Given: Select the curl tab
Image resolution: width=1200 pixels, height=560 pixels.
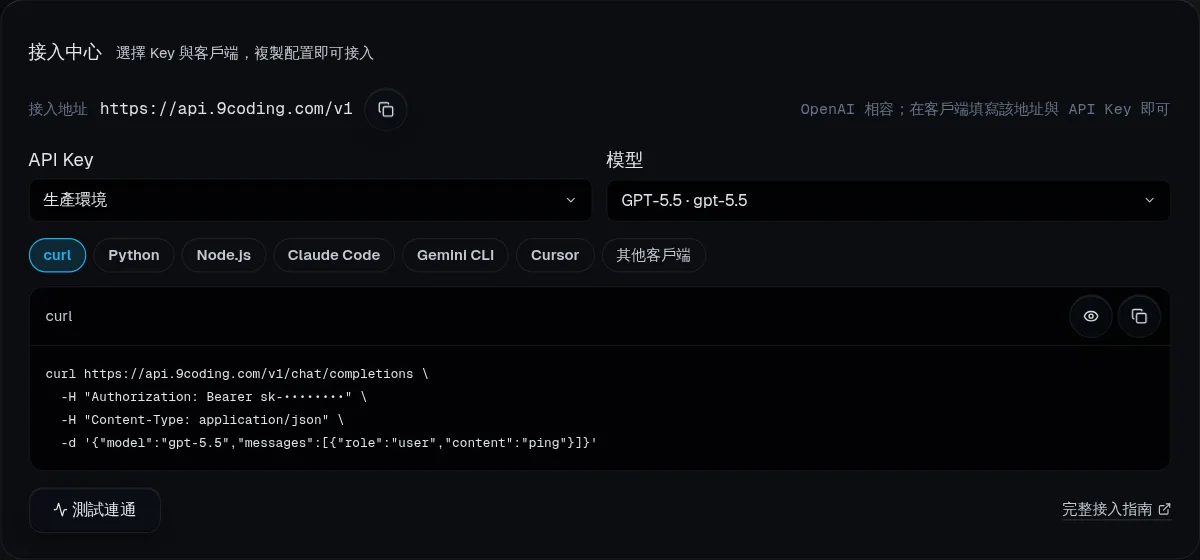Looking at the screenshot, I should coord(58,255).
